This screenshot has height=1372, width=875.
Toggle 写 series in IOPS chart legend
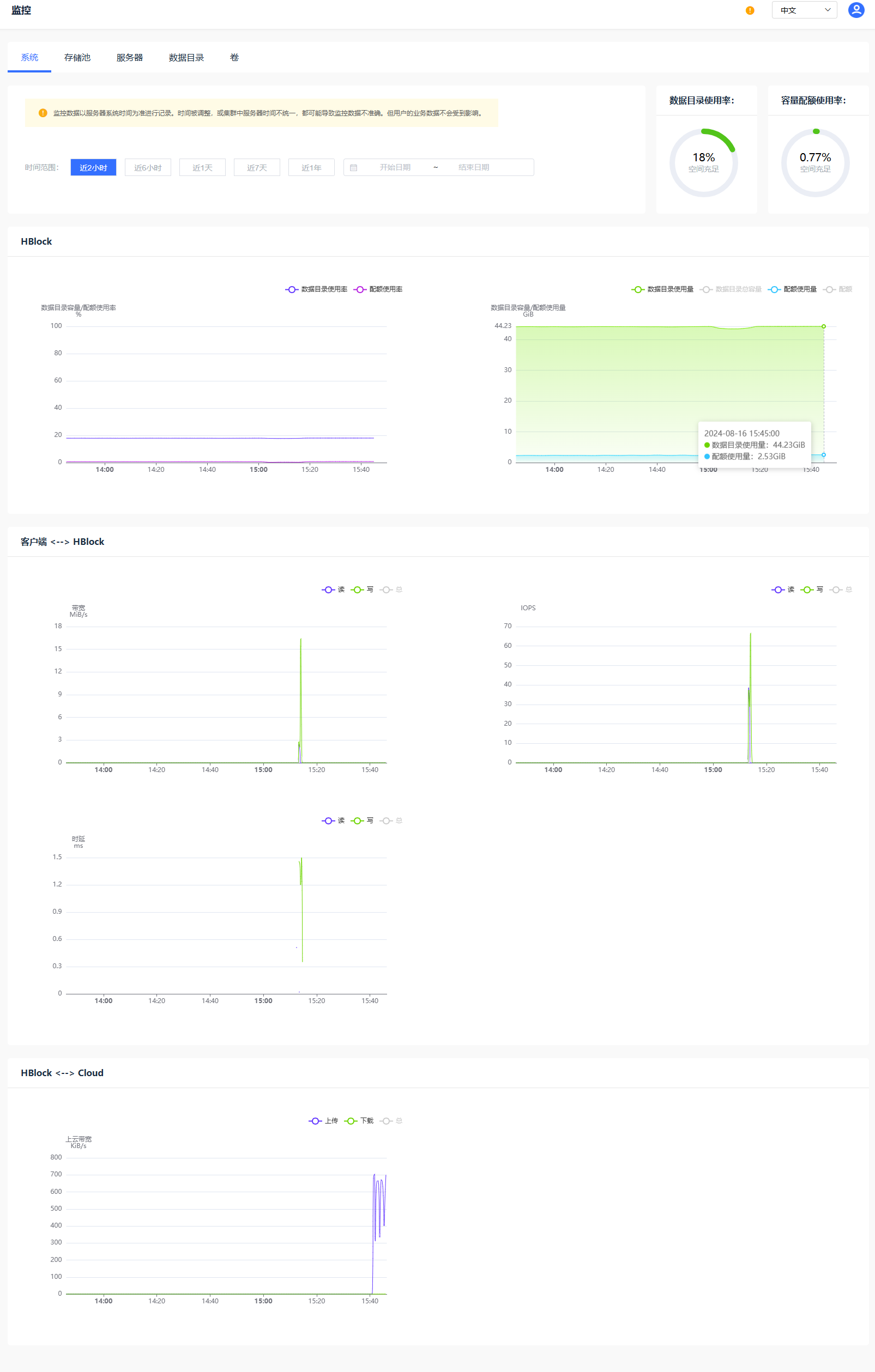812,589
